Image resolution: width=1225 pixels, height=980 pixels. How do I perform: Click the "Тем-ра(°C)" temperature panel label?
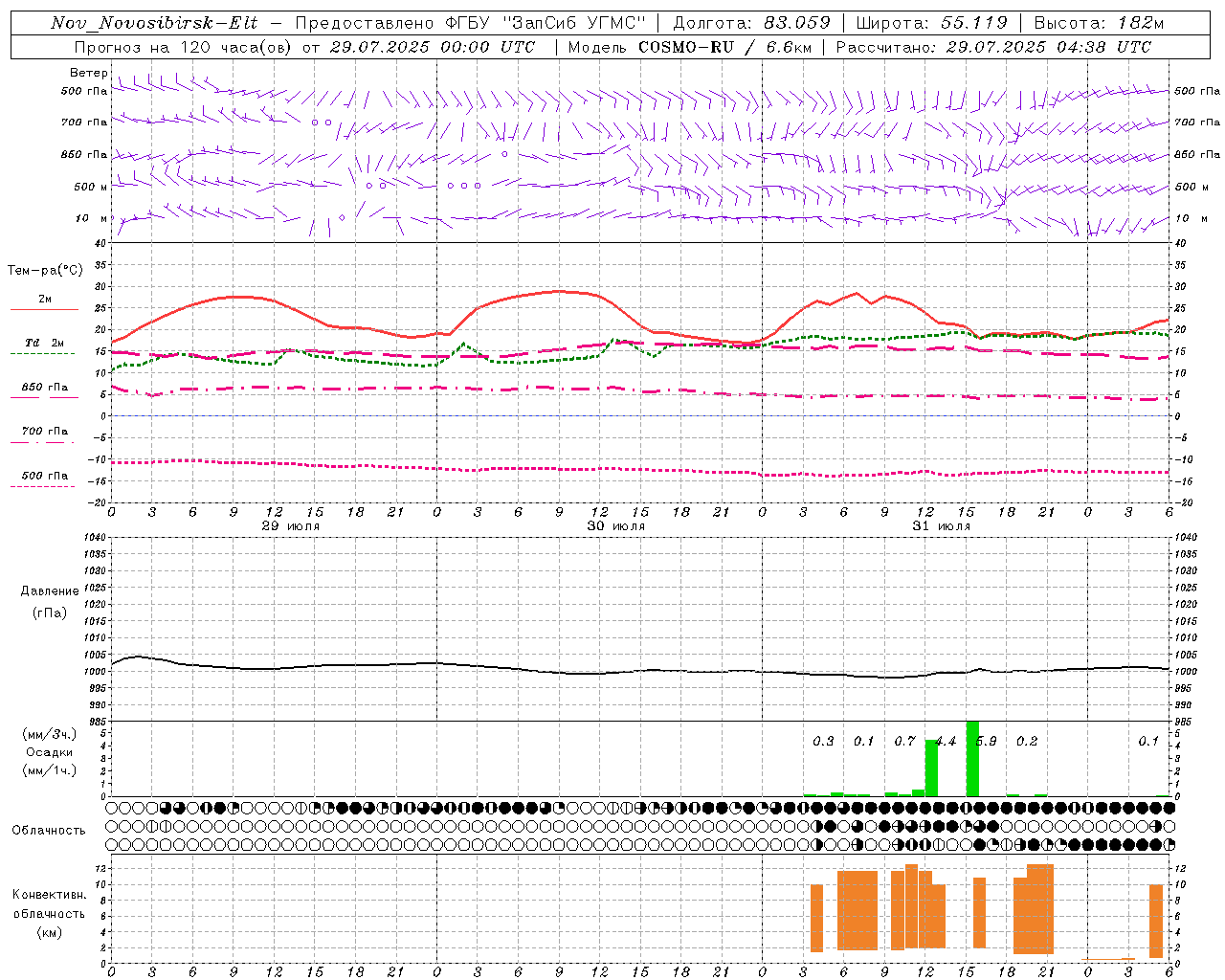(45, 271)
